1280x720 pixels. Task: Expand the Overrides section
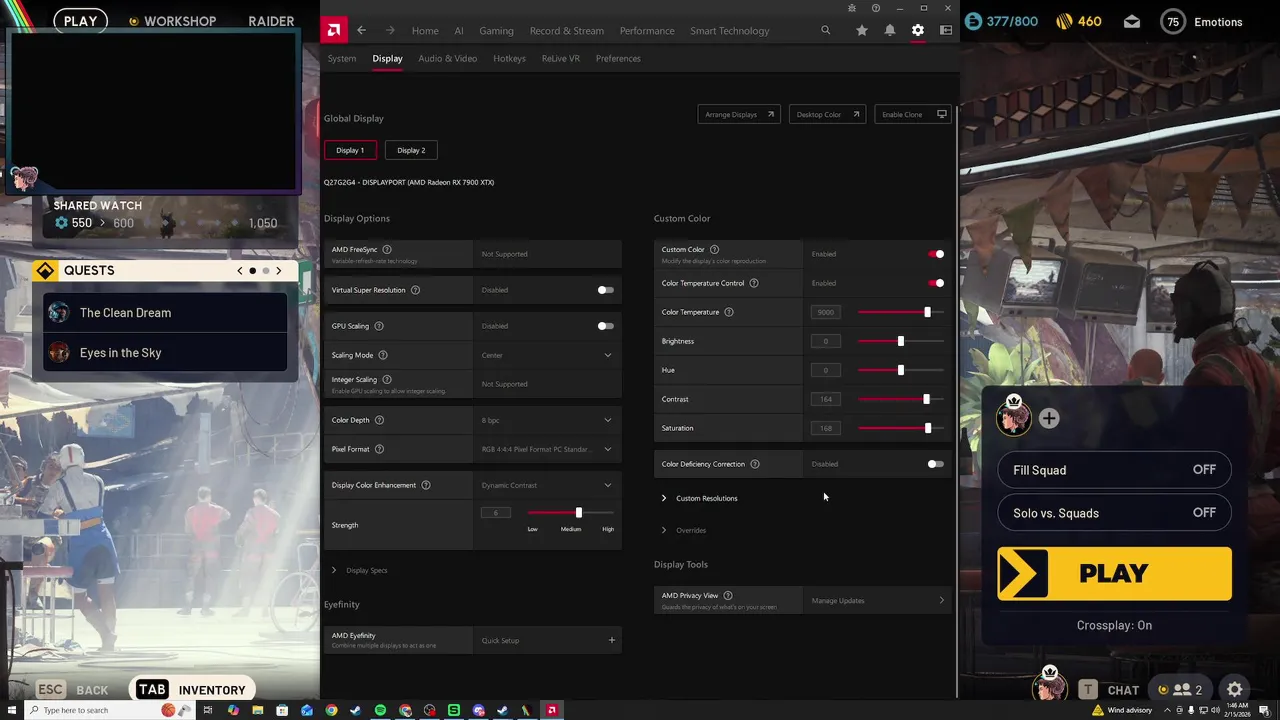684,530
